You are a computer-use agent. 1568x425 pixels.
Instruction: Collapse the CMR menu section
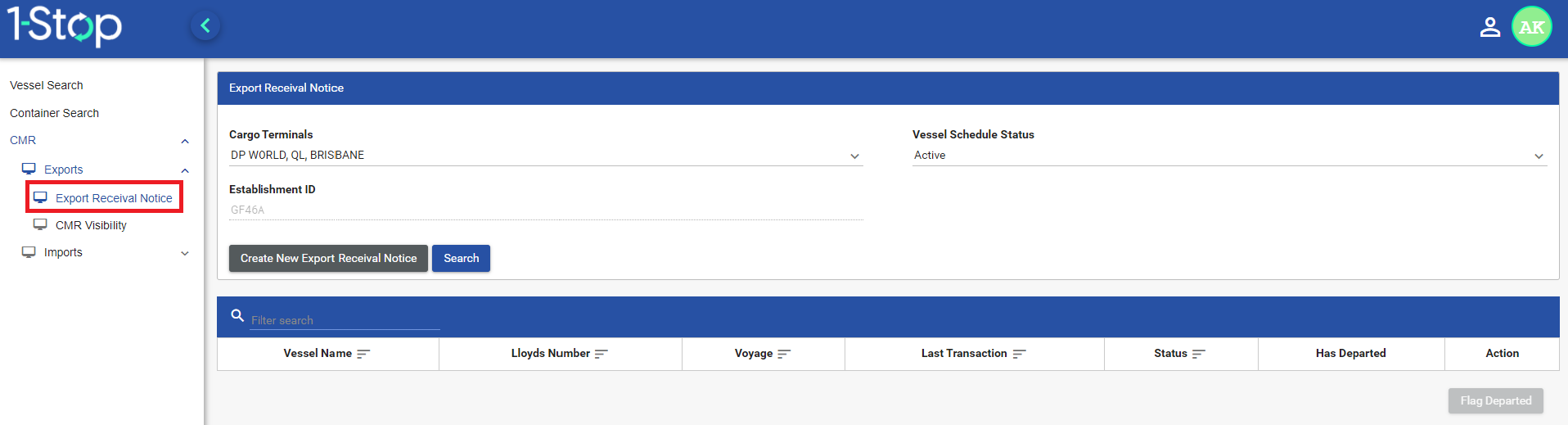[185, 141]
